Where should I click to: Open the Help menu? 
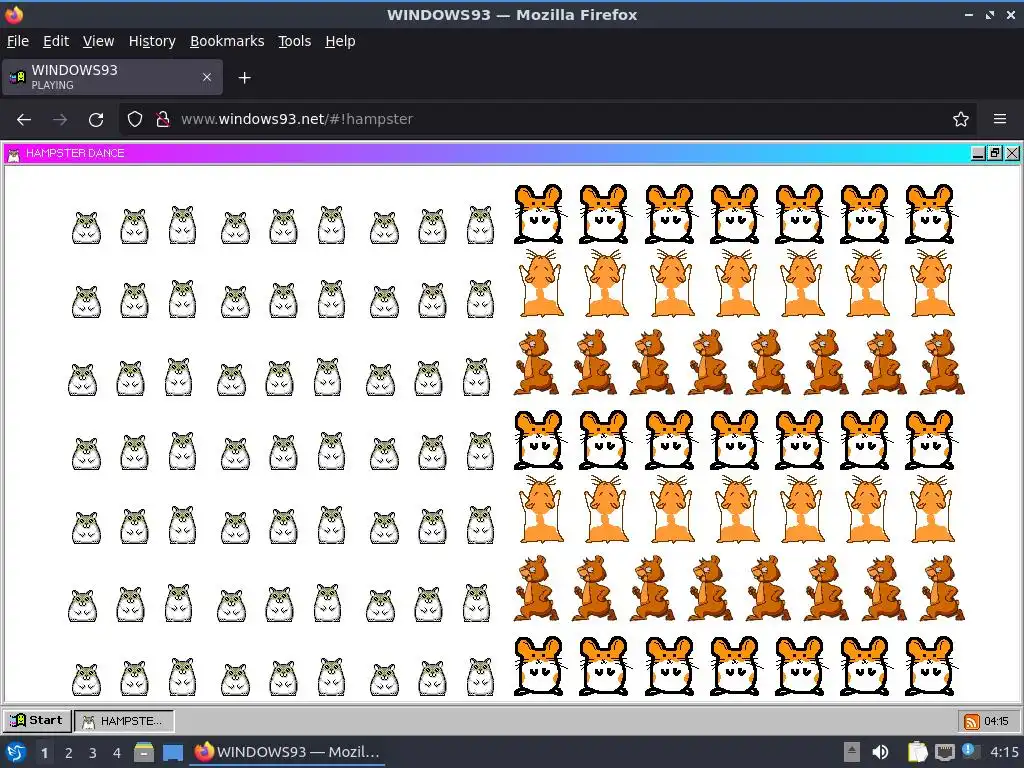340,41
